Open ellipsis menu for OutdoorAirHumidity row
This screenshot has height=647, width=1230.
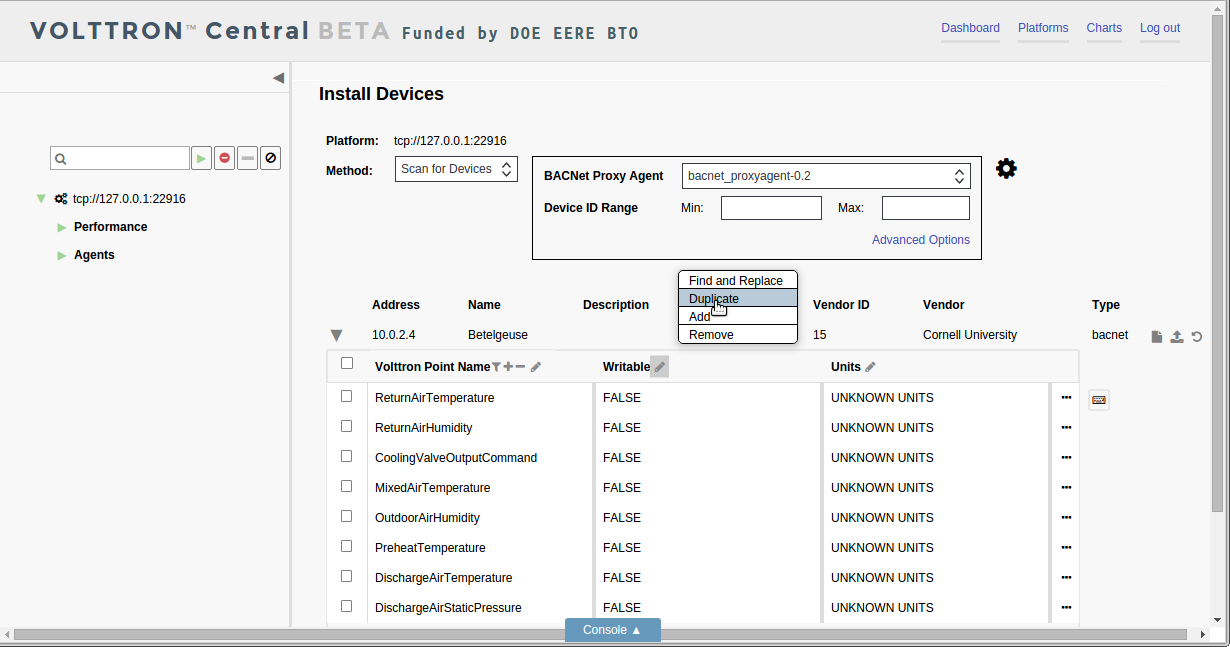coord(1066,518)
